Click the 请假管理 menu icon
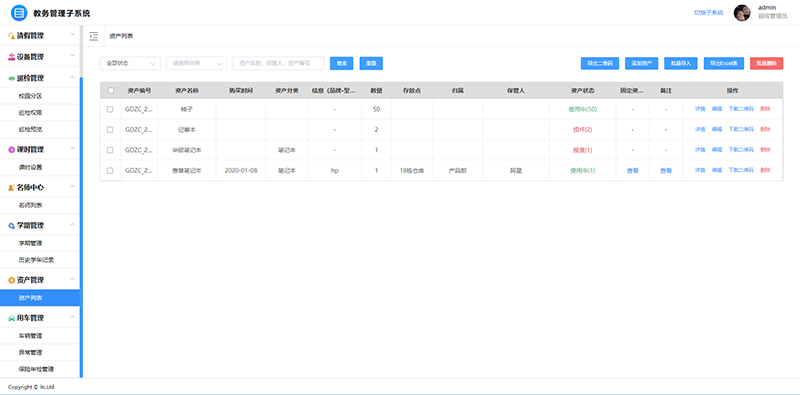 pos(11,36)
